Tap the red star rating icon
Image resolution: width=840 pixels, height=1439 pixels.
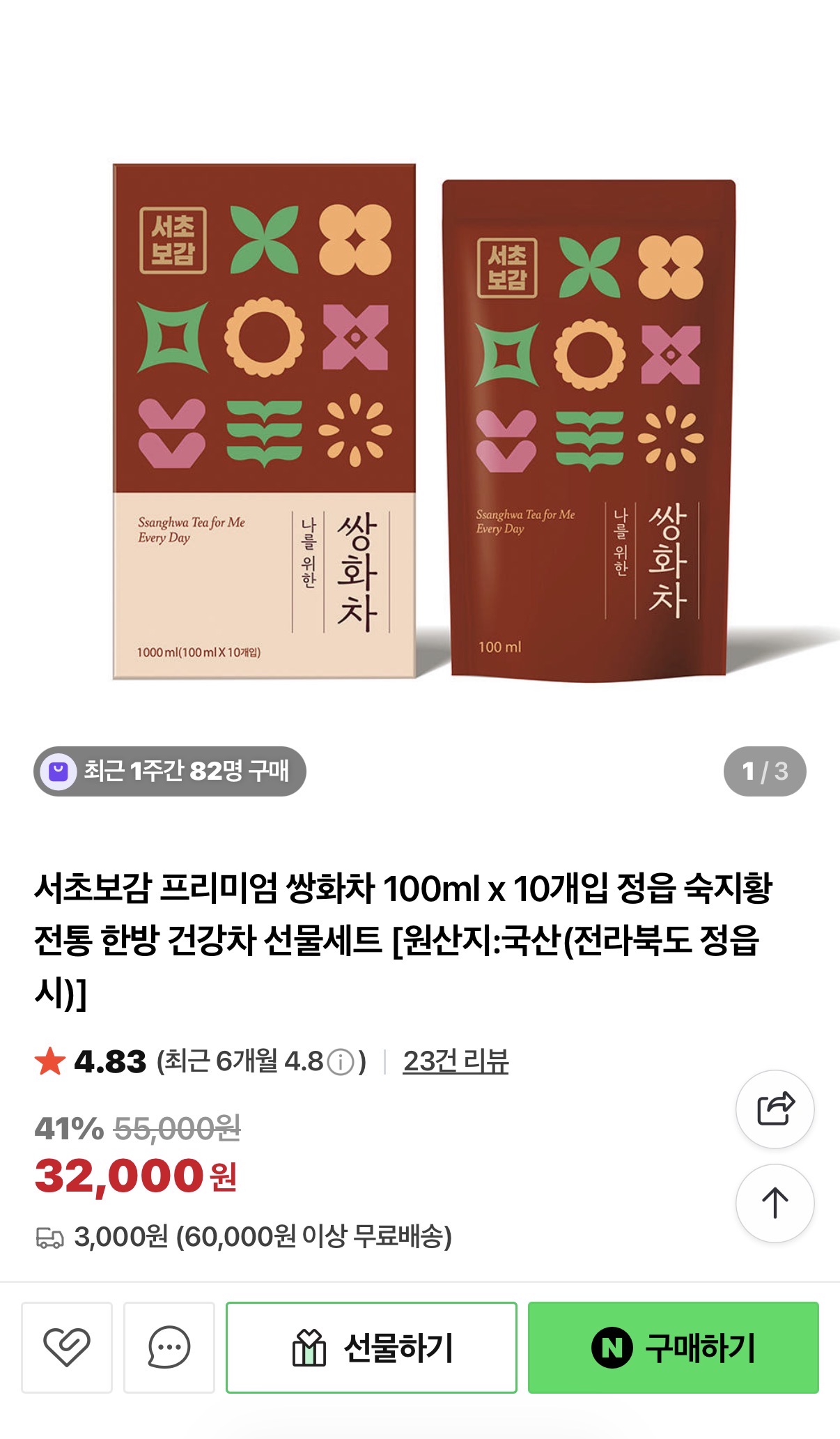49,1061
